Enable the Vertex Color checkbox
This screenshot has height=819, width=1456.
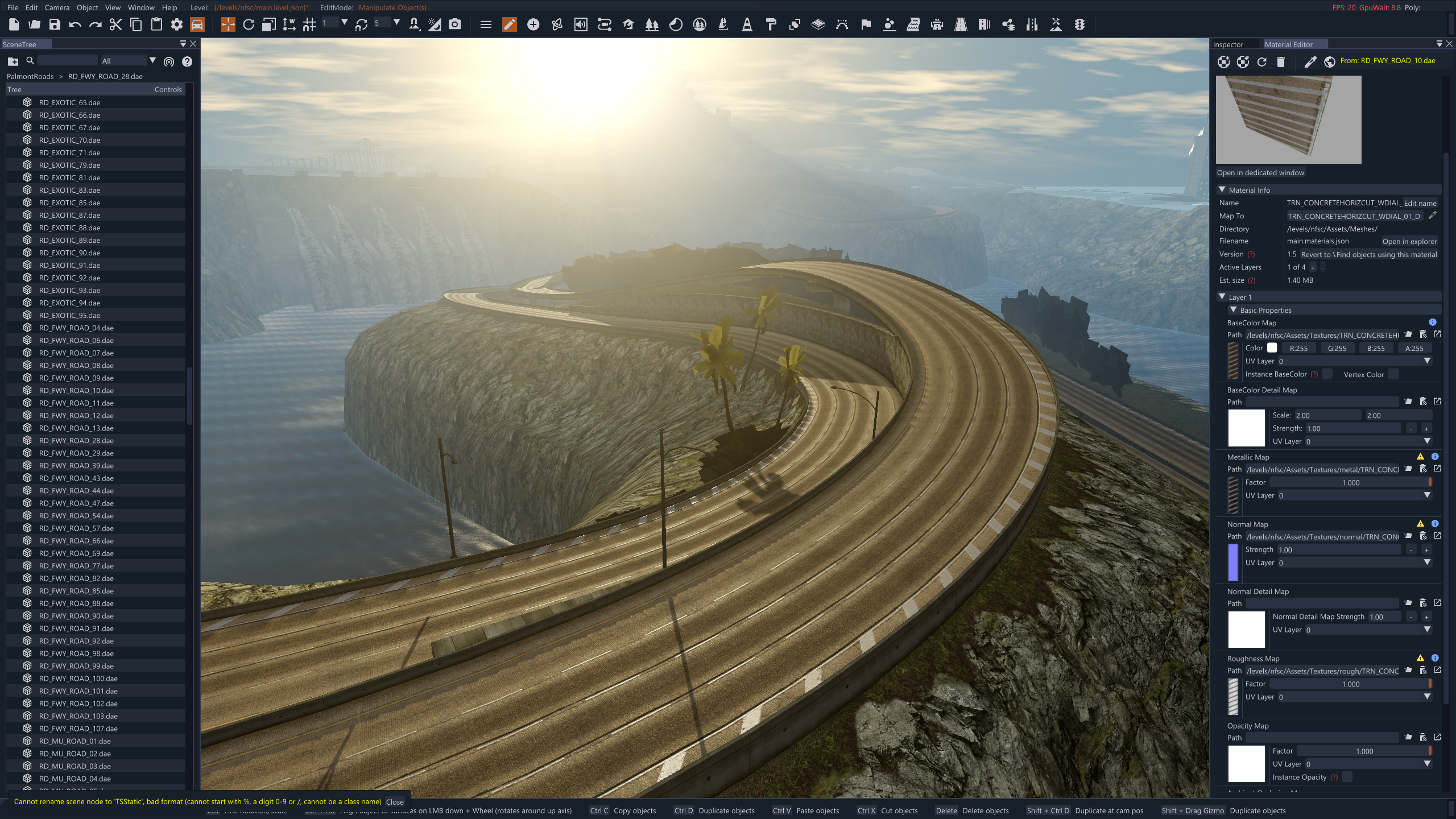[1393, 374]
